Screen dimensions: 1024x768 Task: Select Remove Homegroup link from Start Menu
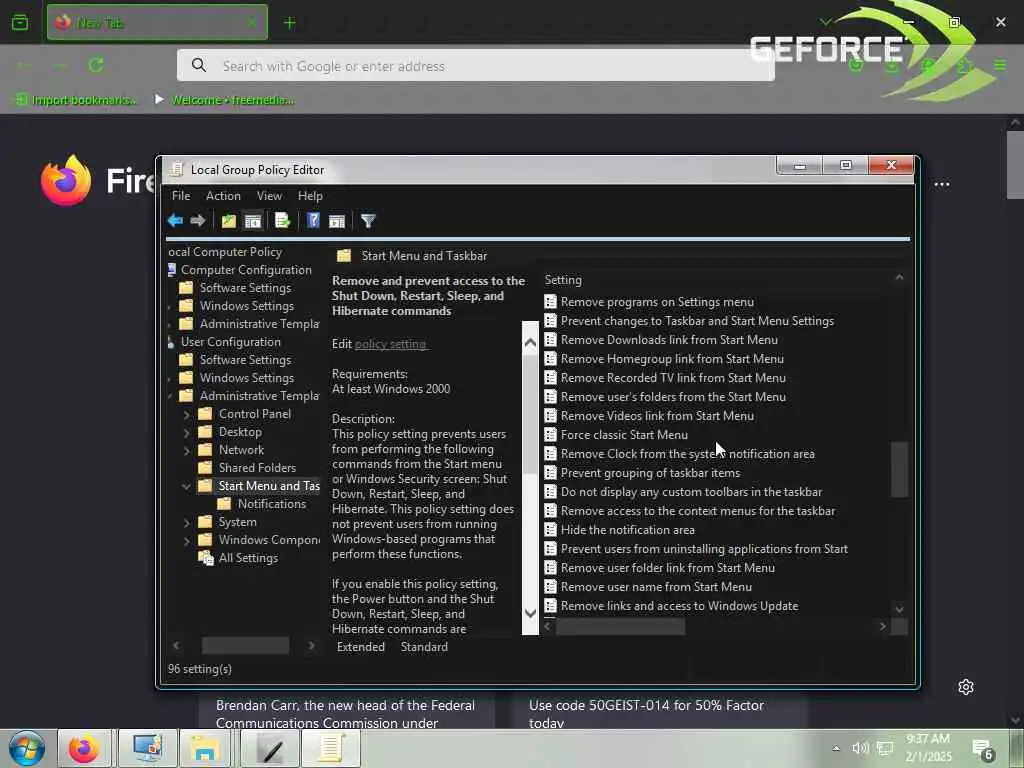(x=672, y=359)
